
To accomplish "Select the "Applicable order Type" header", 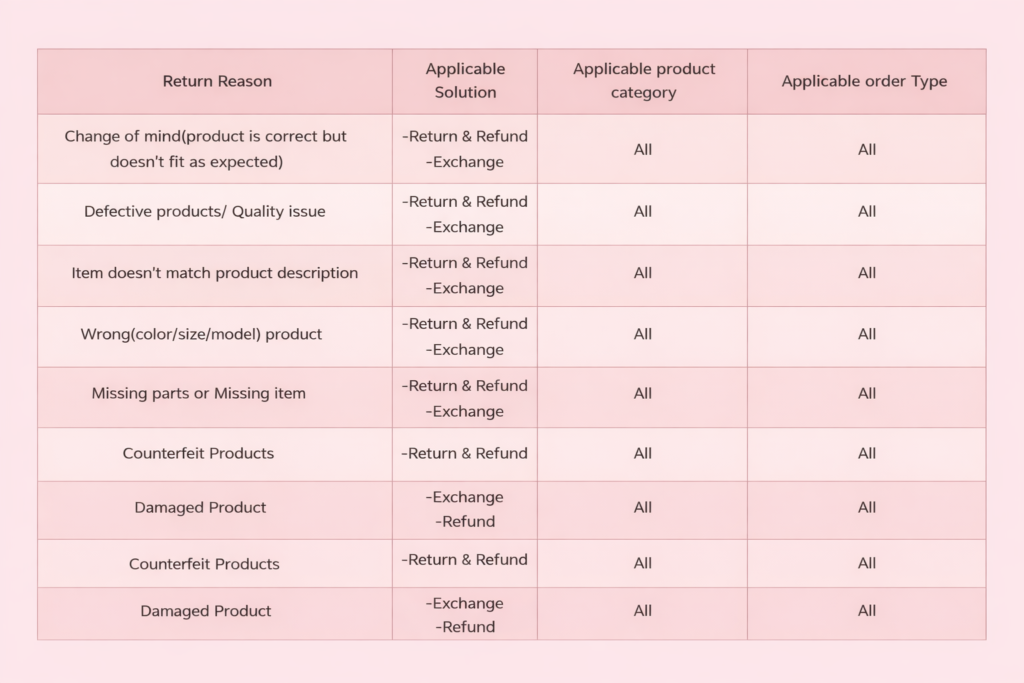I will [x=864, y=81].
